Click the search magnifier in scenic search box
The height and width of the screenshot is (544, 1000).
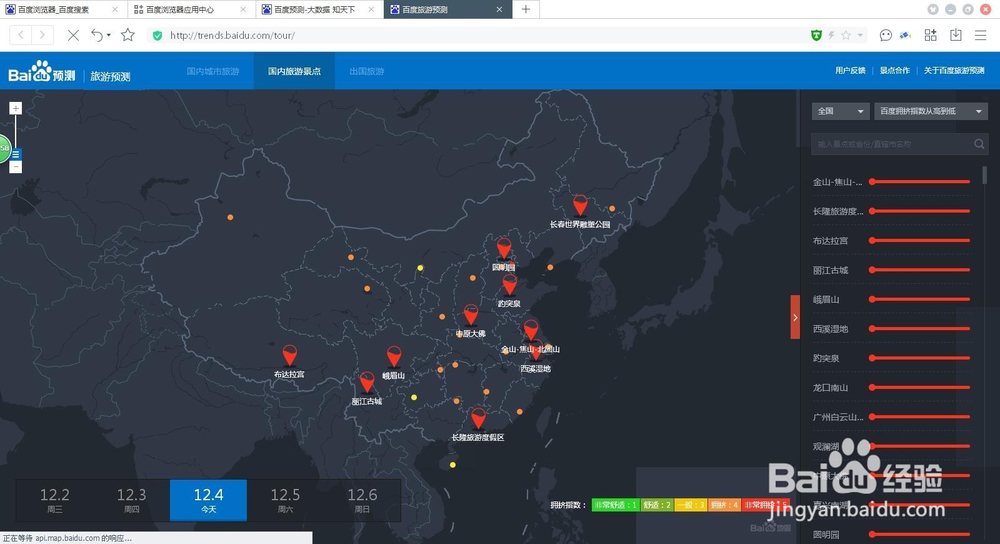[979, 144]
